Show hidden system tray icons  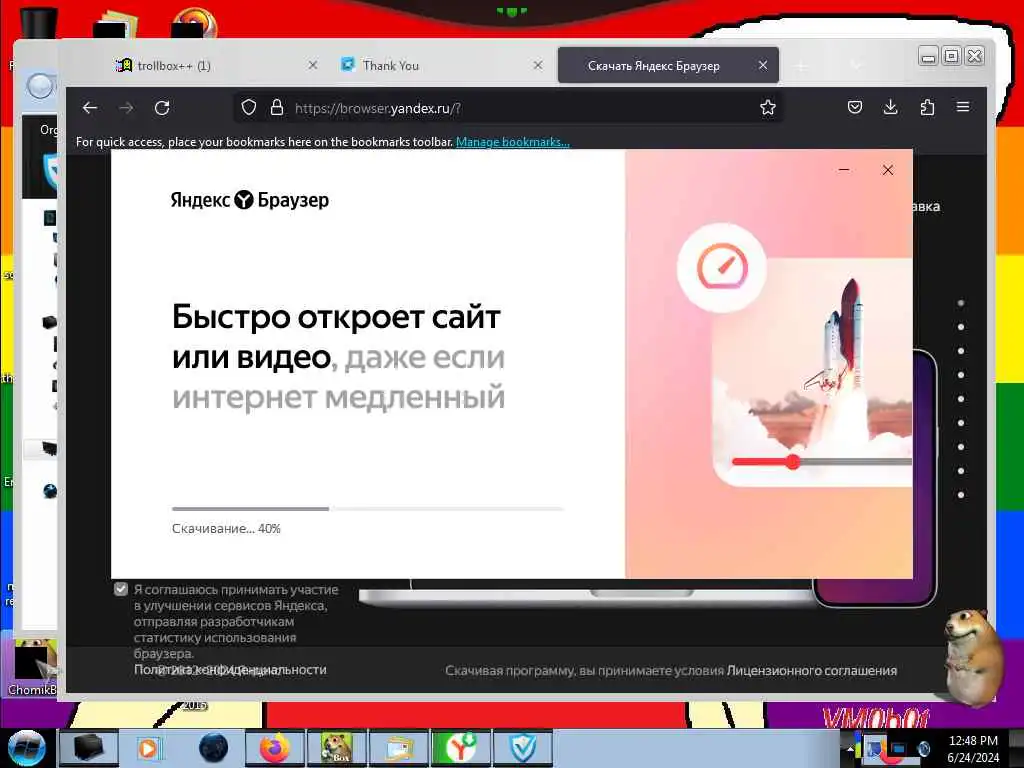tap(850, 749)
